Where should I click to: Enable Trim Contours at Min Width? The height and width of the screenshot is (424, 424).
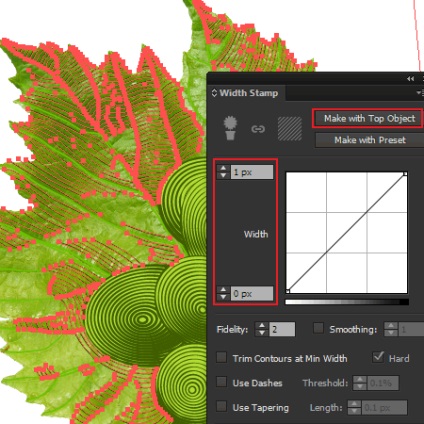tap(221, 357)
